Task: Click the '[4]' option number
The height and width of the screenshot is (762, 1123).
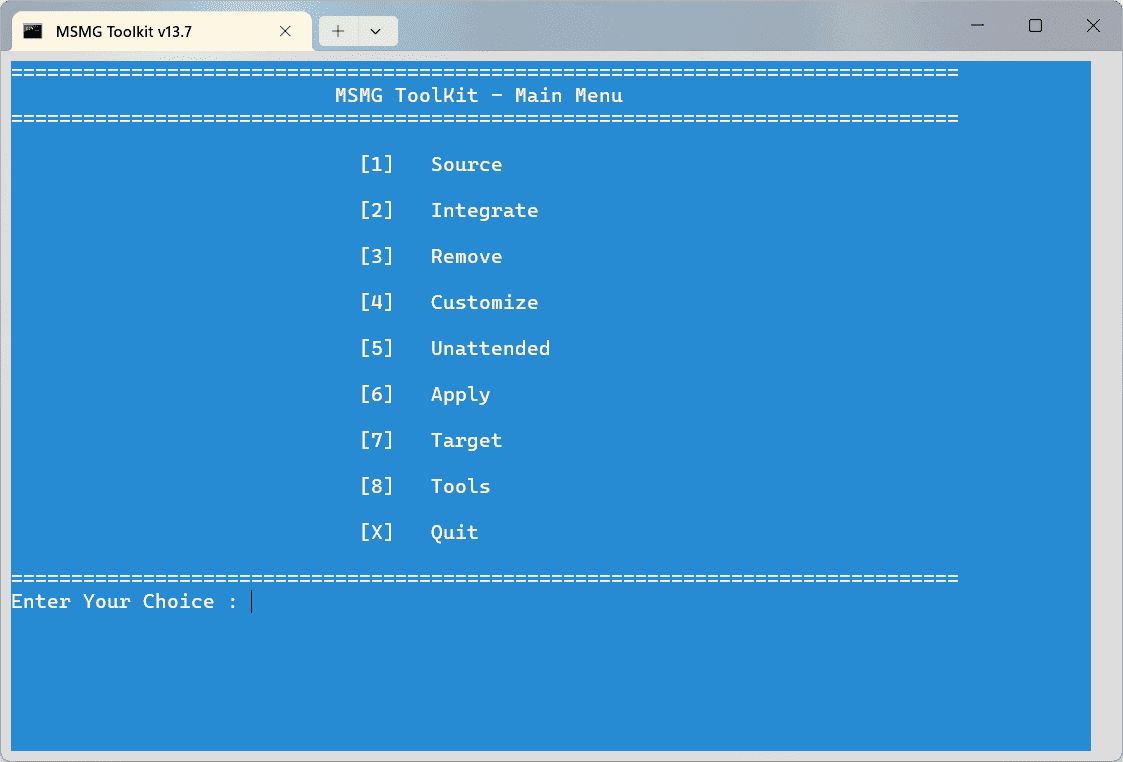Action: coord(377,302)
